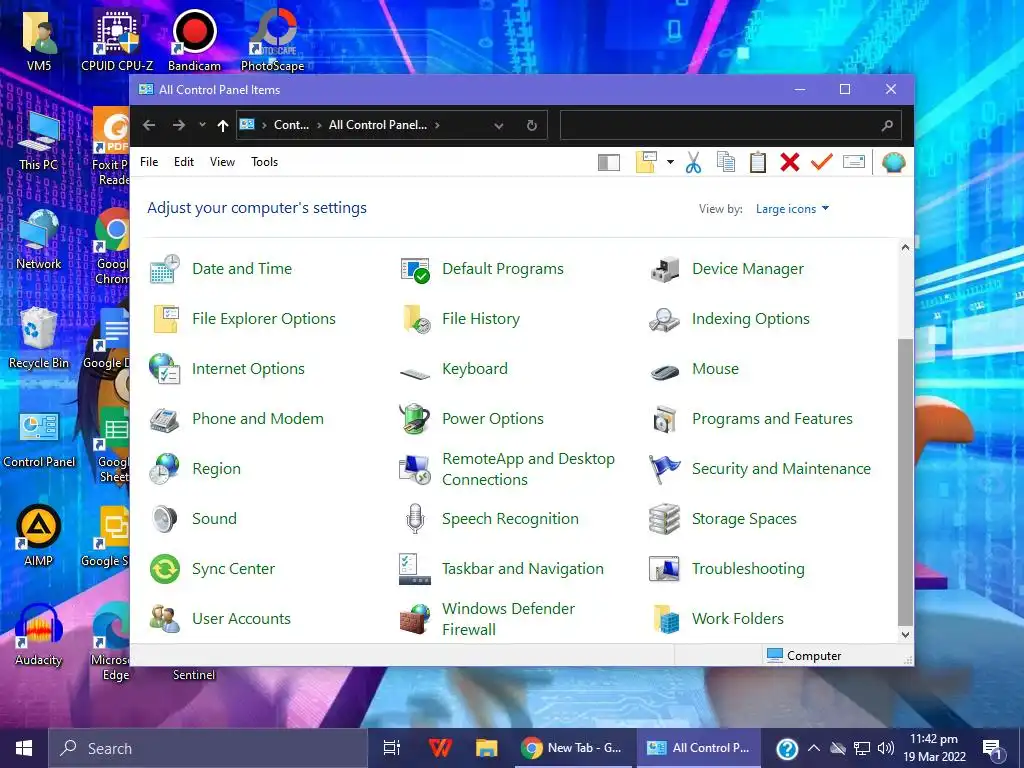
Task: Open the File Explorer taskbar icon
Action: pos(487,748)
